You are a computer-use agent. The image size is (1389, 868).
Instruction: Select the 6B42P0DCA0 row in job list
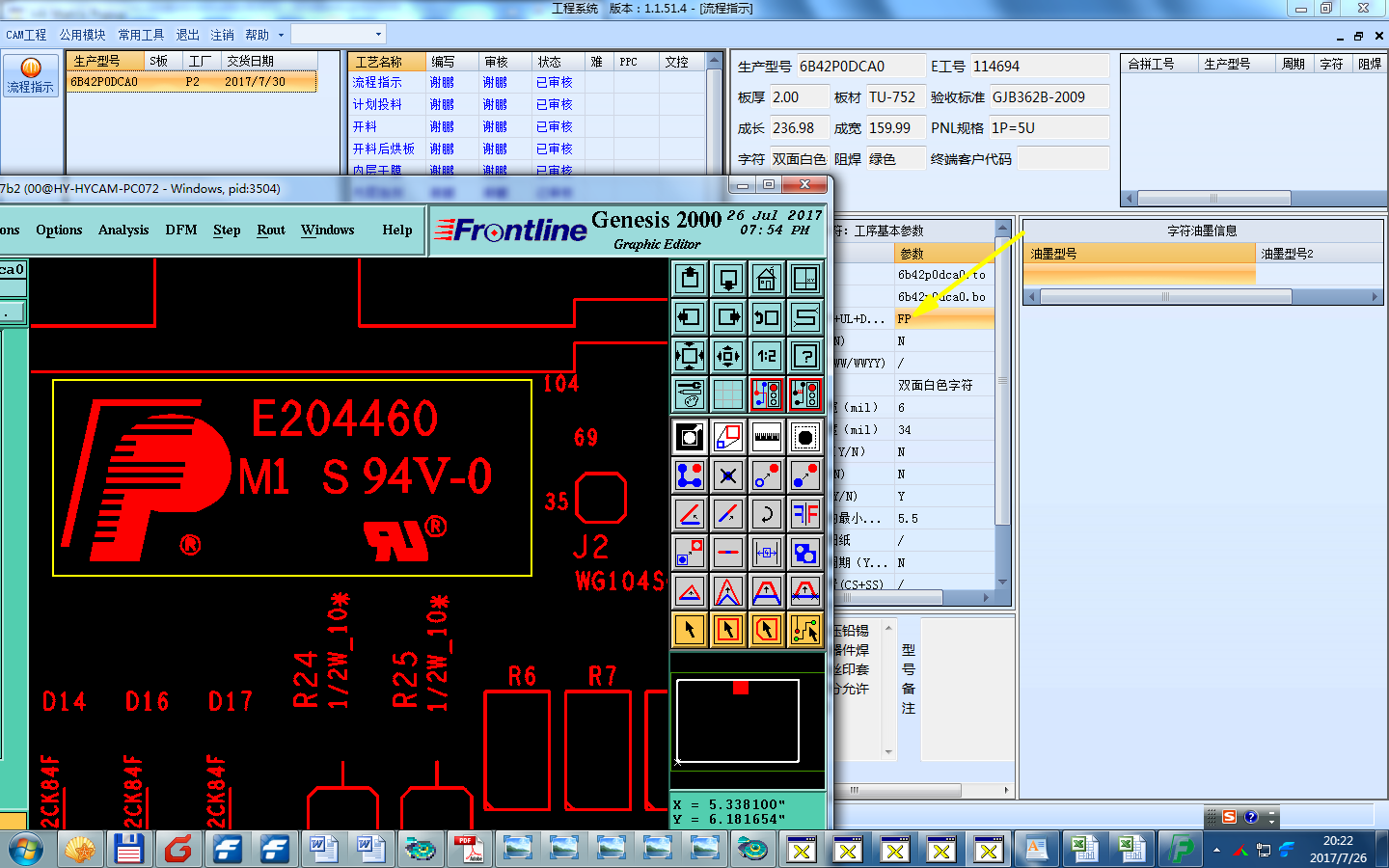coord(192,82)
